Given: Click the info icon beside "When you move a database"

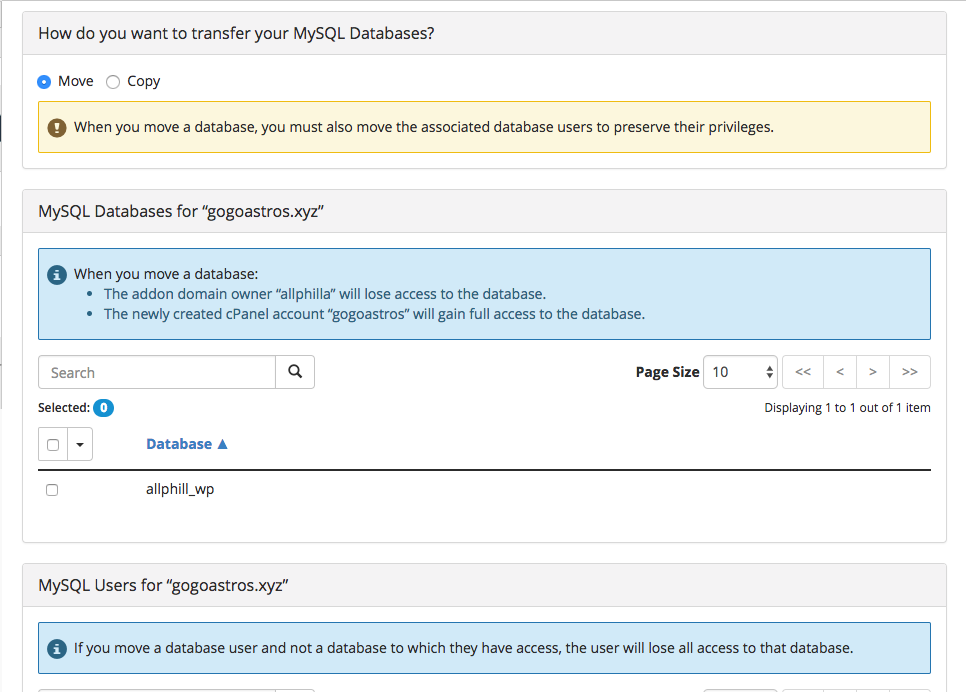Looking at the screenshot, I should (x=57, y=274).
